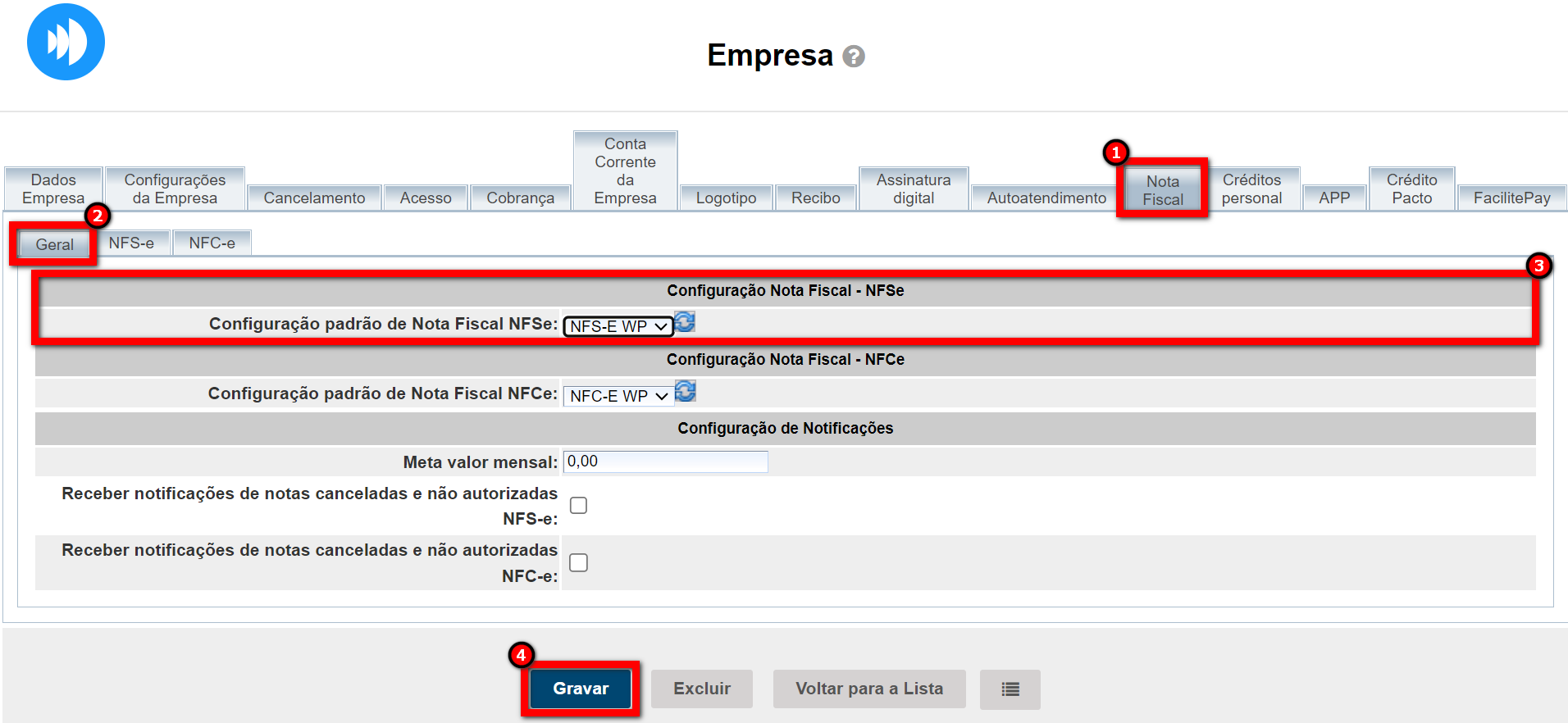Click the blue fast-forward logo icon

(66, 42)
